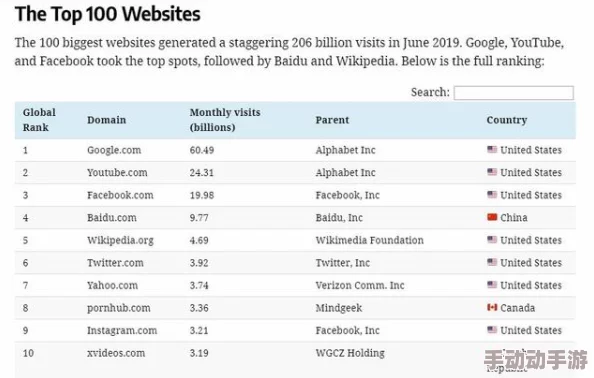Click the Wikimedia Foundation parent cell
Screen dimensions: 594x378
[370, 240]
